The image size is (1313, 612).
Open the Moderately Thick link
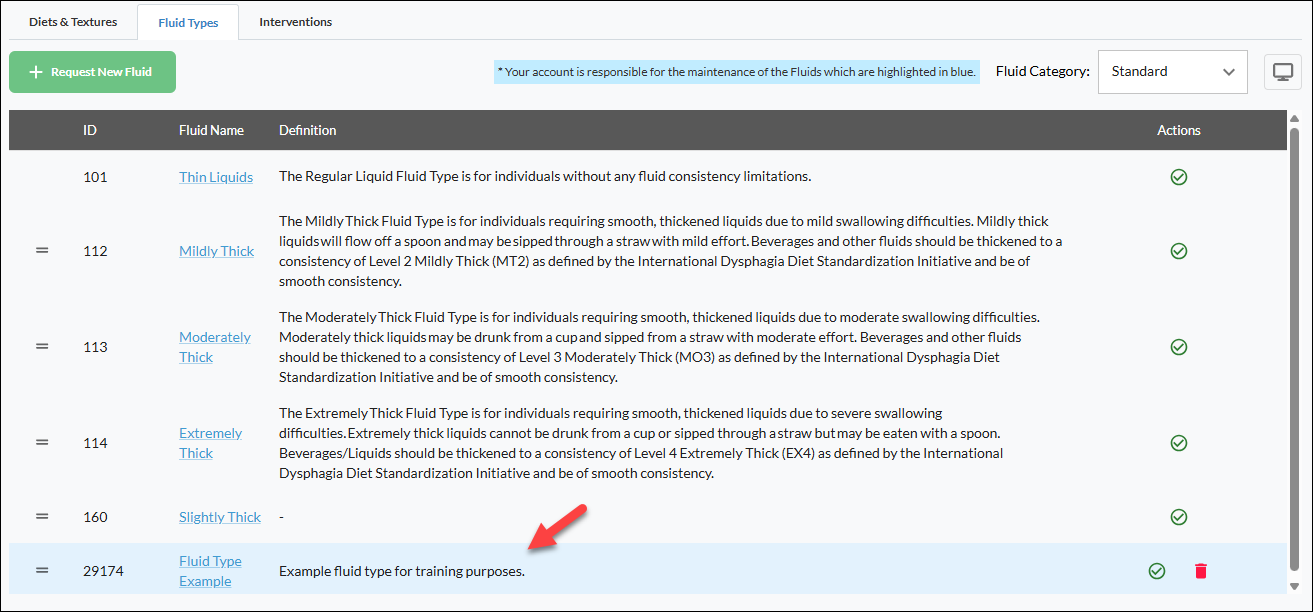215,347
